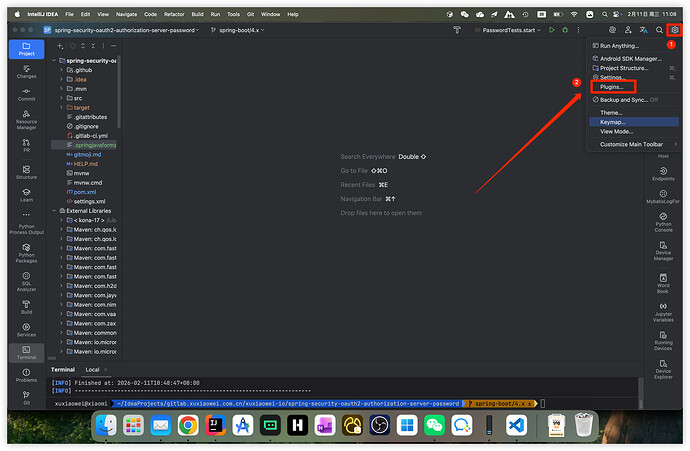Switch to the Local terminal tab
Image resolution: width=690 pixels, height=451 pixels.
[92, 369]
